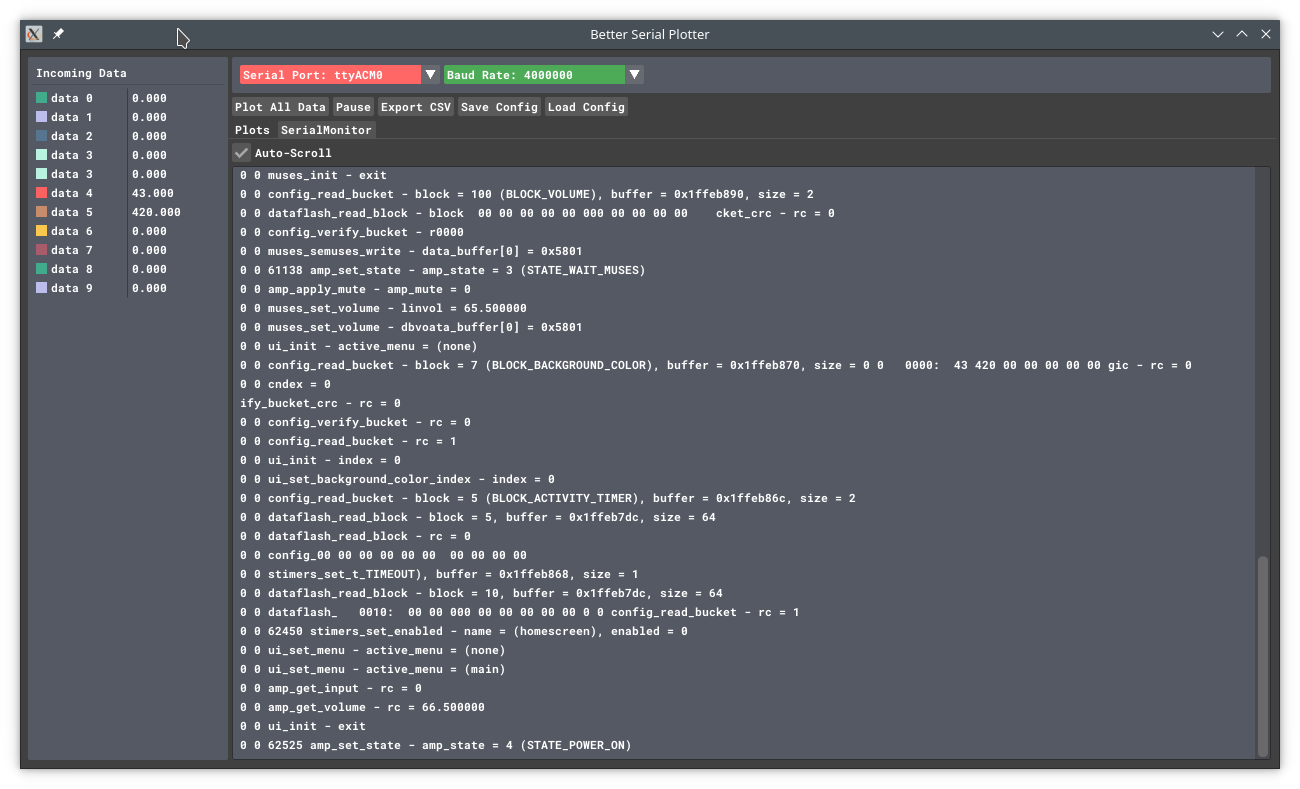Click the data 5 brown color swatch

click(42, 212)
